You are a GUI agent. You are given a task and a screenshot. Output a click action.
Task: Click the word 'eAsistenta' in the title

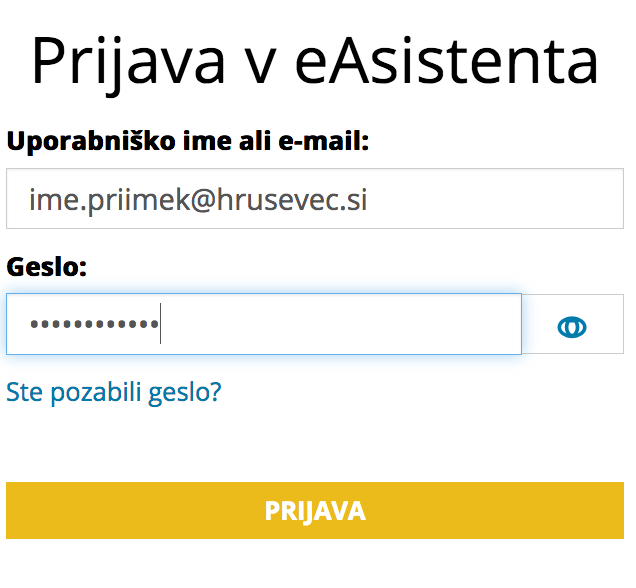(446, 62)
